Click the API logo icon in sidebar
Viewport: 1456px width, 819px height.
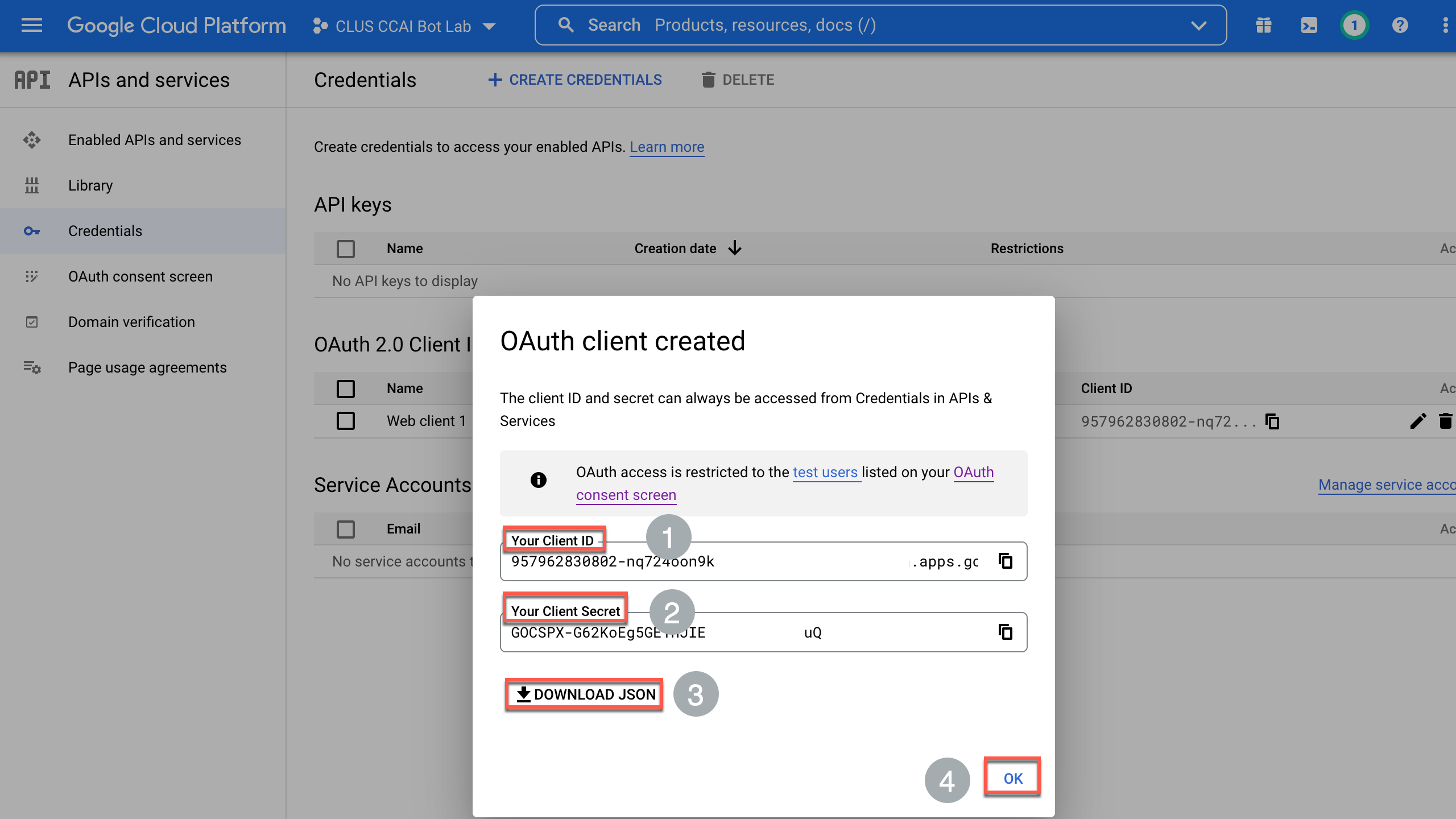pos(32,80)
